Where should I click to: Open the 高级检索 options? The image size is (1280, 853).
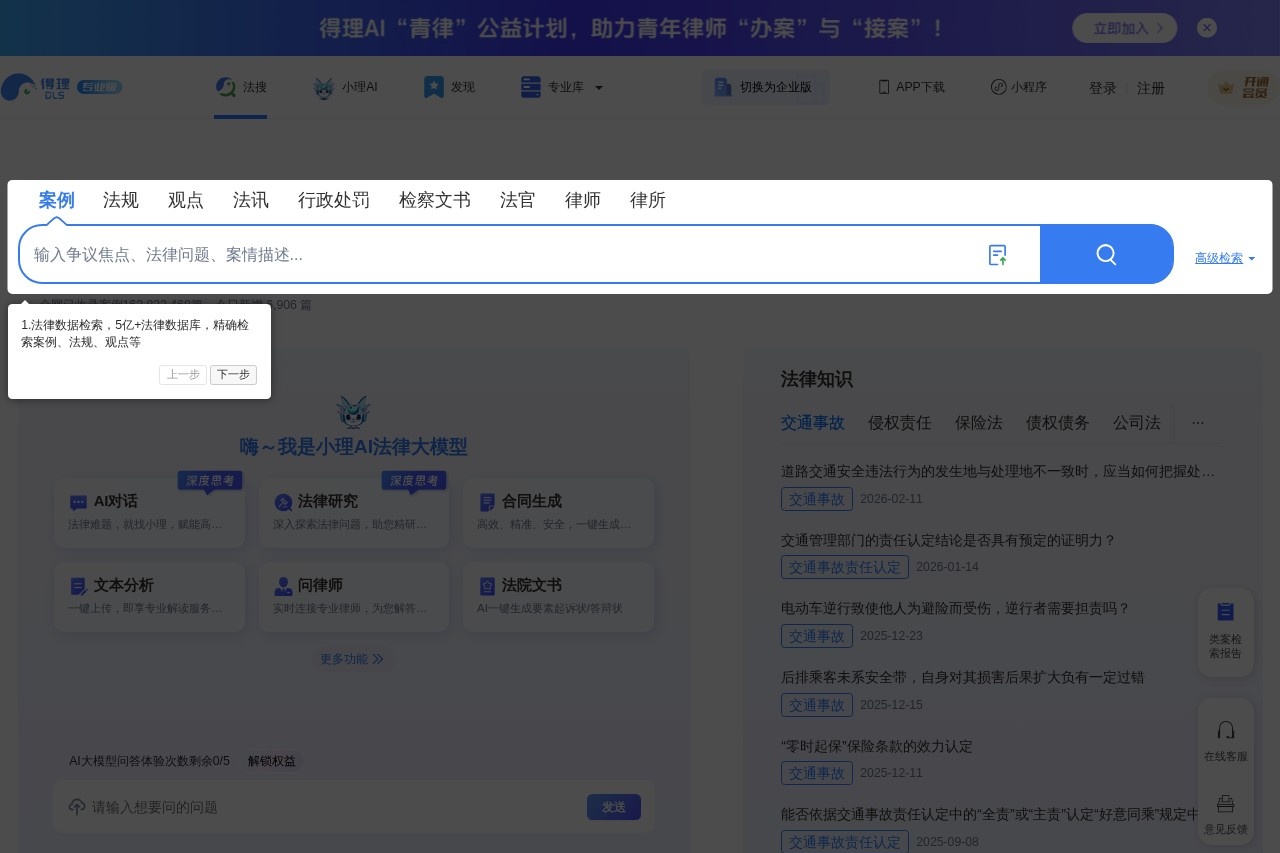[1218, 258]
